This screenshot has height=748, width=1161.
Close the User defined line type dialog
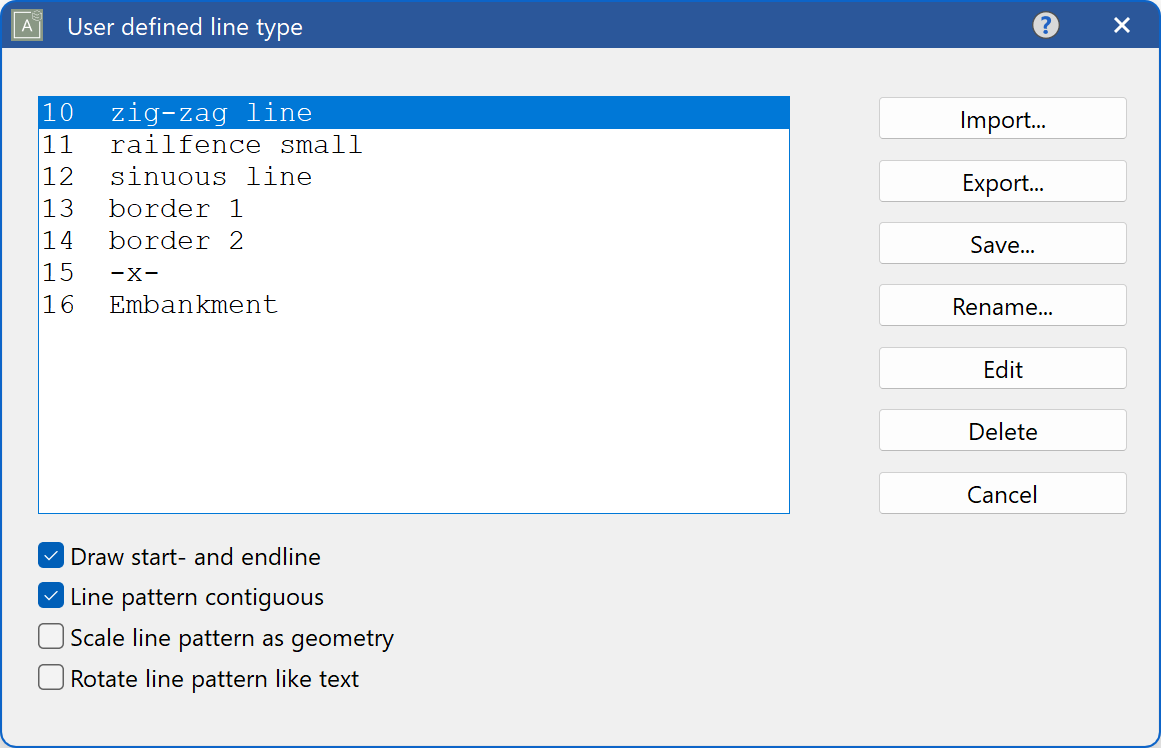(x=1122, y=25)
